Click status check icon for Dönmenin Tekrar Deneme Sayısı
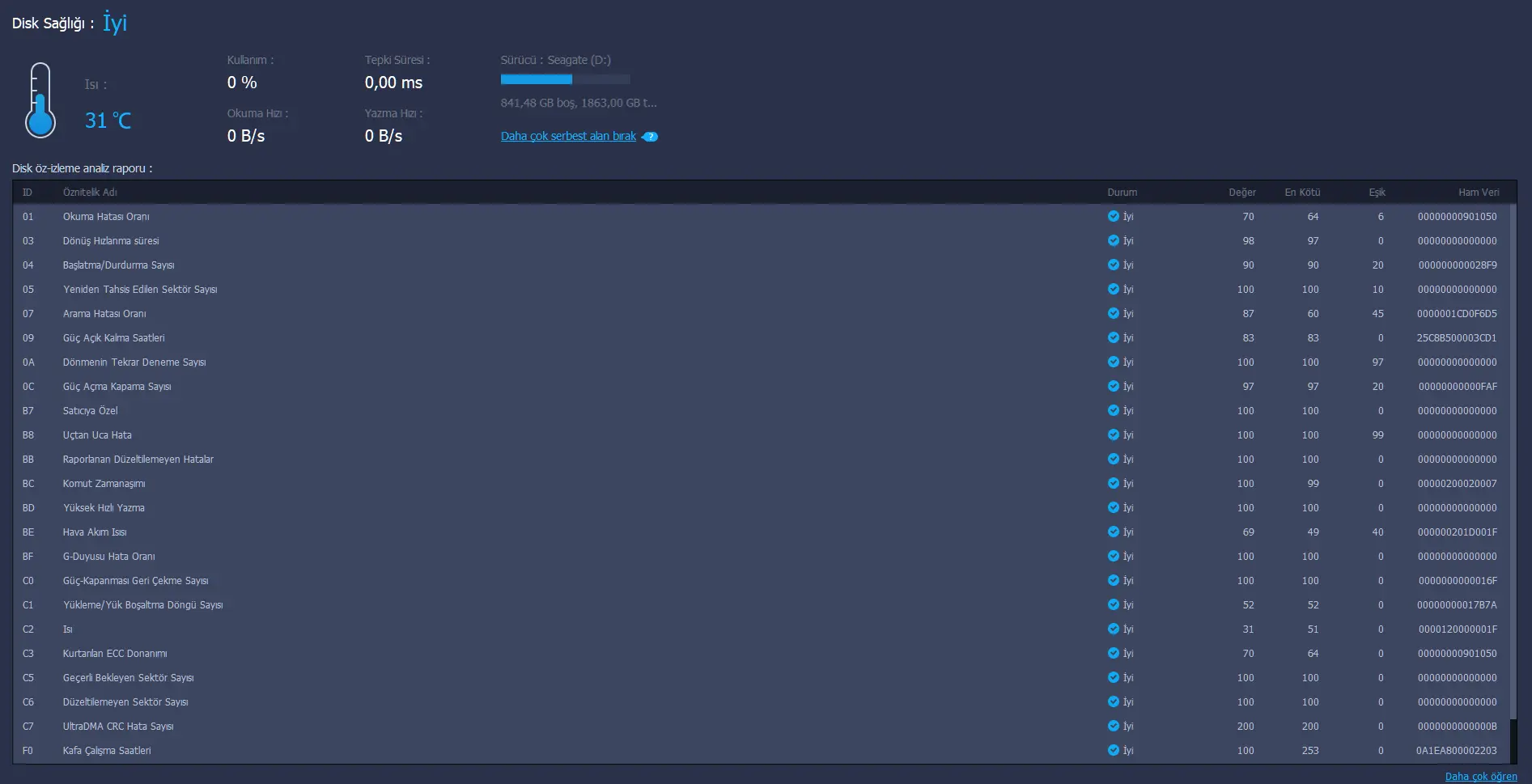 click(1114, 362)
